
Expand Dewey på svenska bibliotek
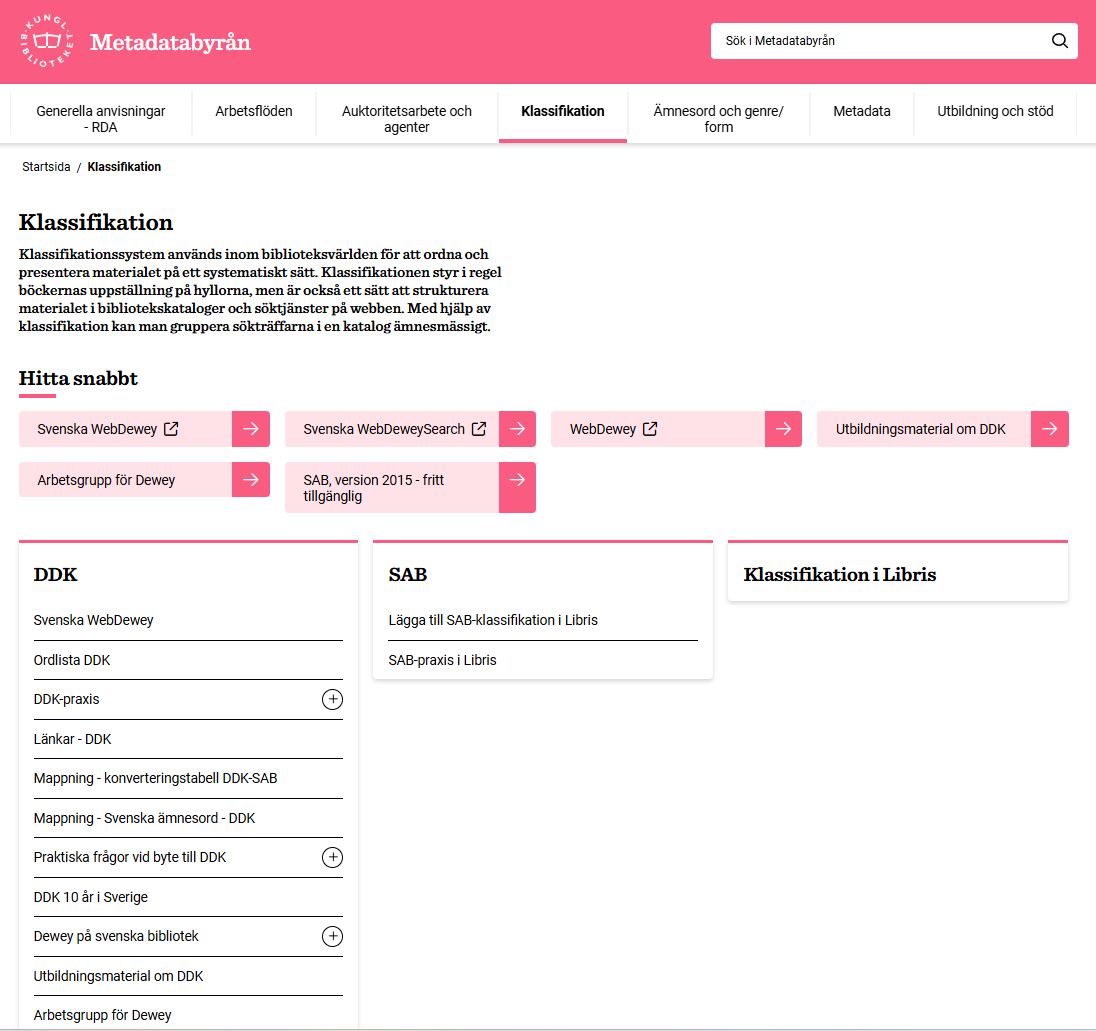332,937
